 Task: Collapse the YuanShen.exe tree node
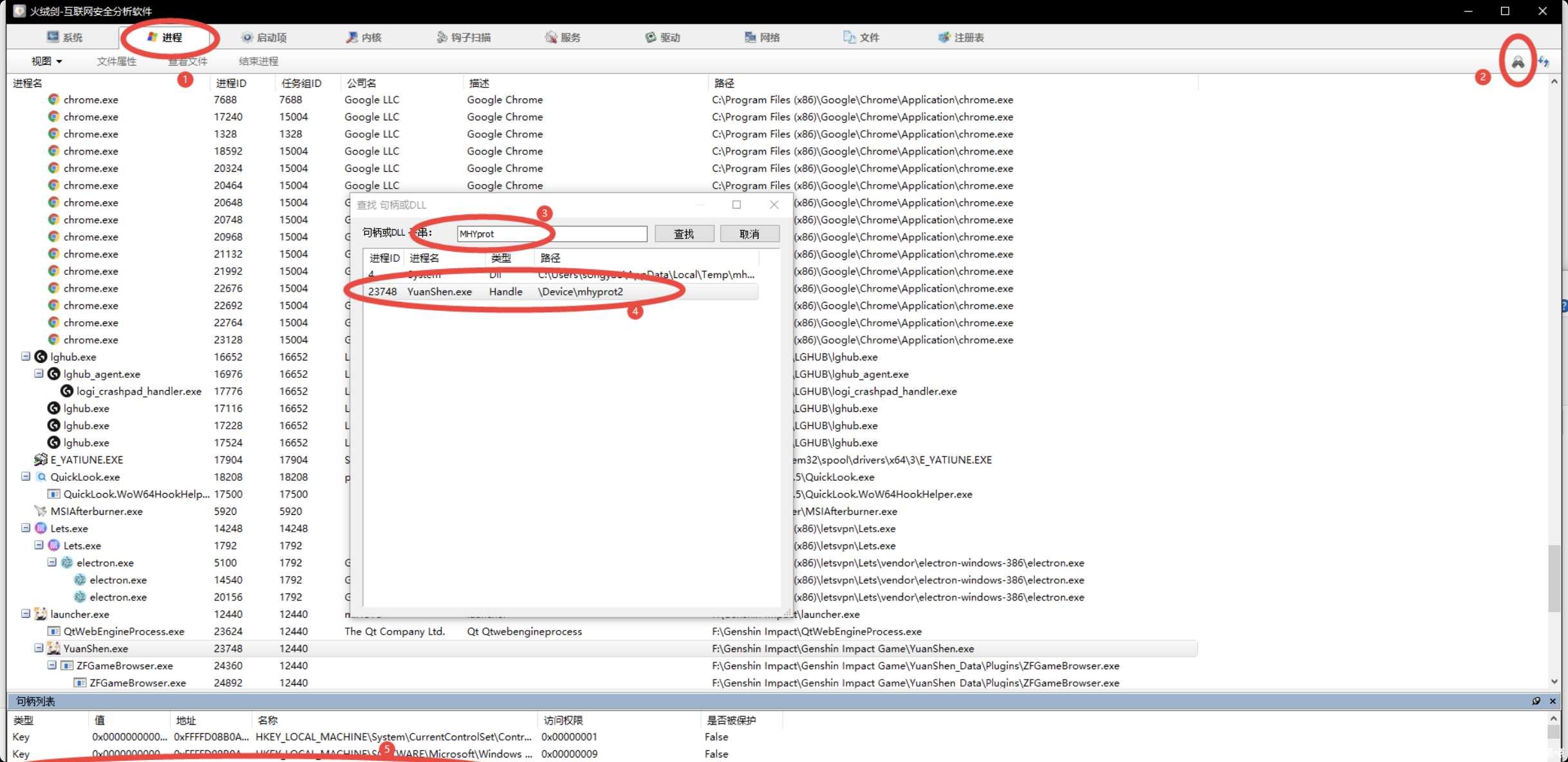(x=39, y=648)
